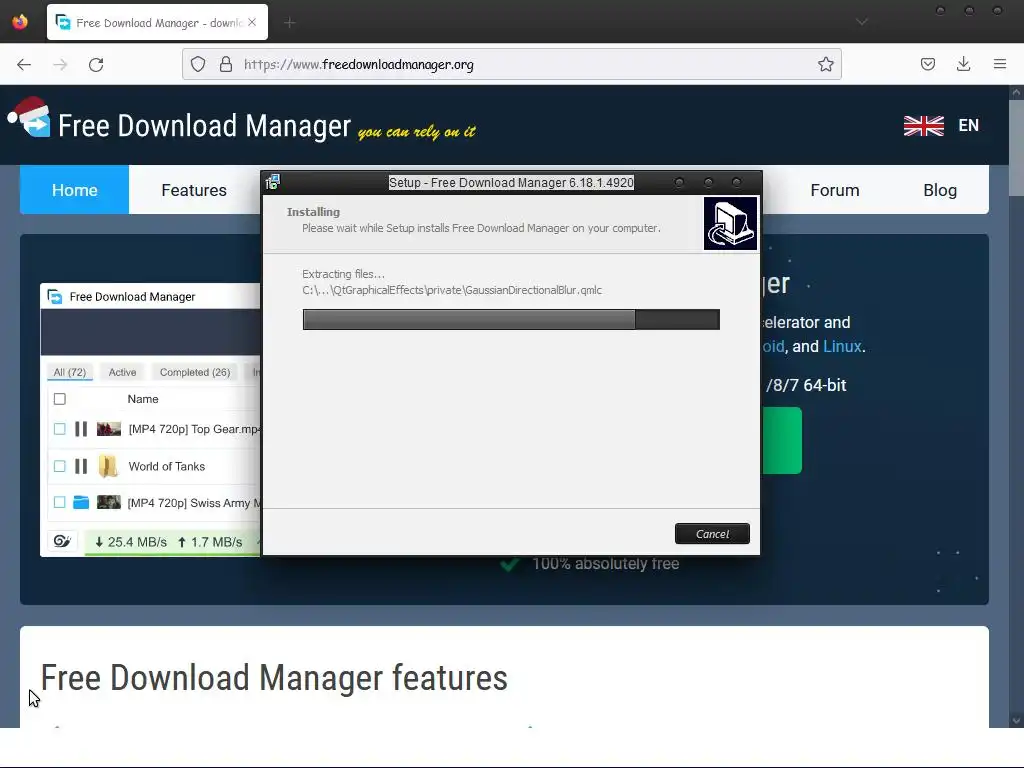Screen dimensions: 1024x768
Task: Open the EN language selector
Action: coord(968,125)
